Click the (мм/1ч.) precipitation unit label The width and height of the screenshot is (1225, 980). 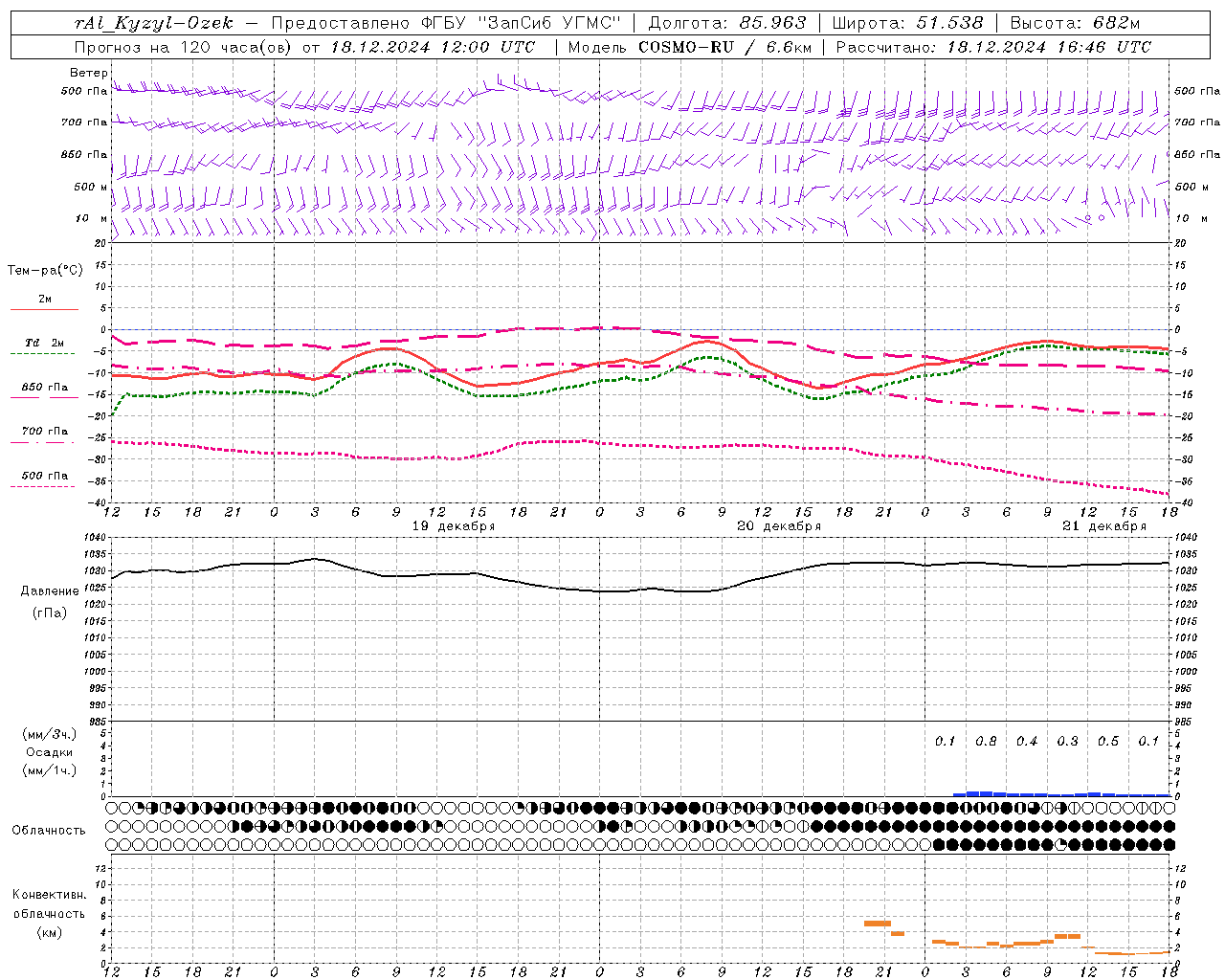click(49, 770)
